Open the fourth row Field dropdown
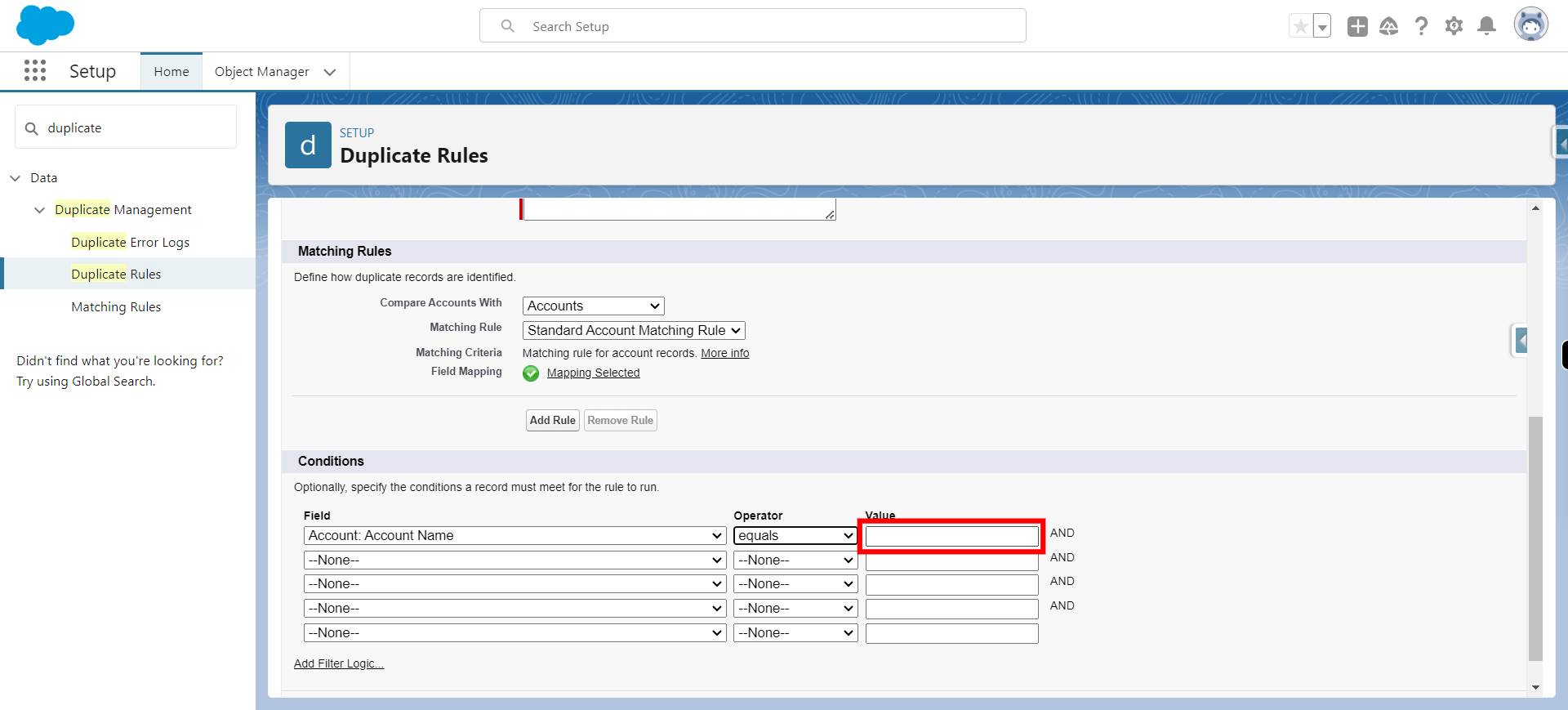1568x710 pixels. click(x=514, y=609)
